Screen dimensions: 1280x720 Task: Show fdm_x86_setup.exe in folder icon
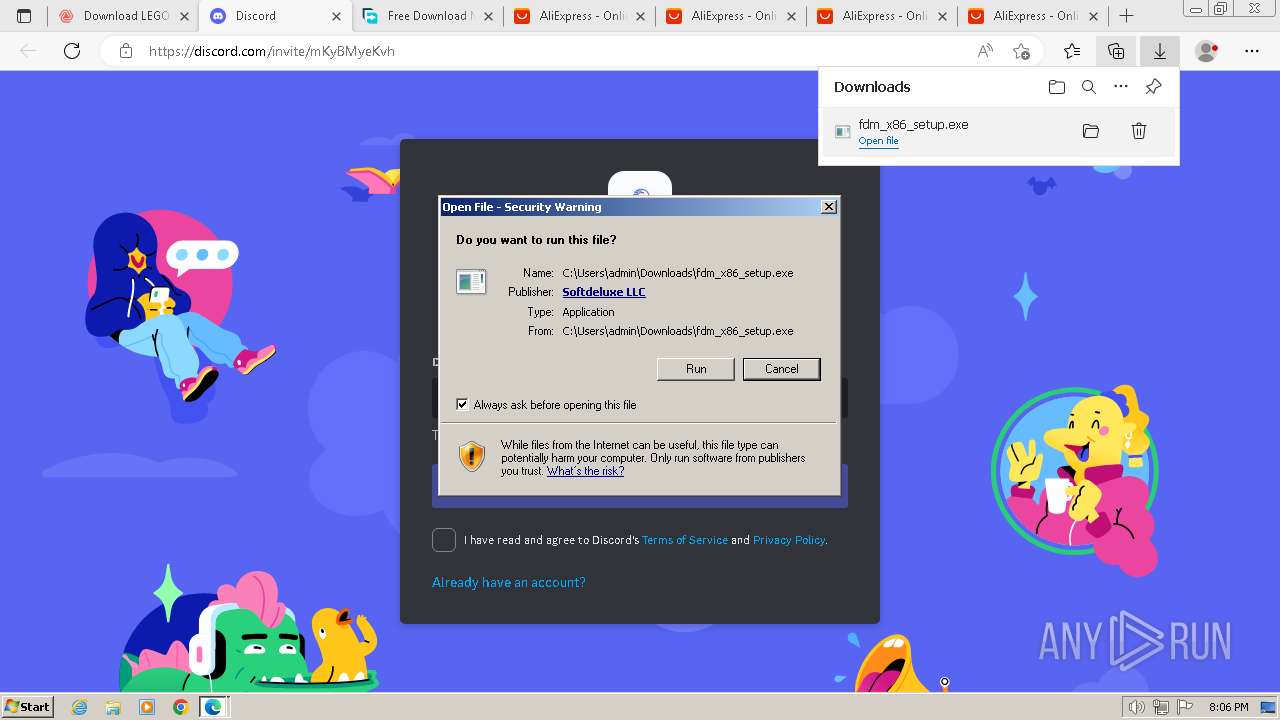pyautogui.click(x=1091, y=131)
